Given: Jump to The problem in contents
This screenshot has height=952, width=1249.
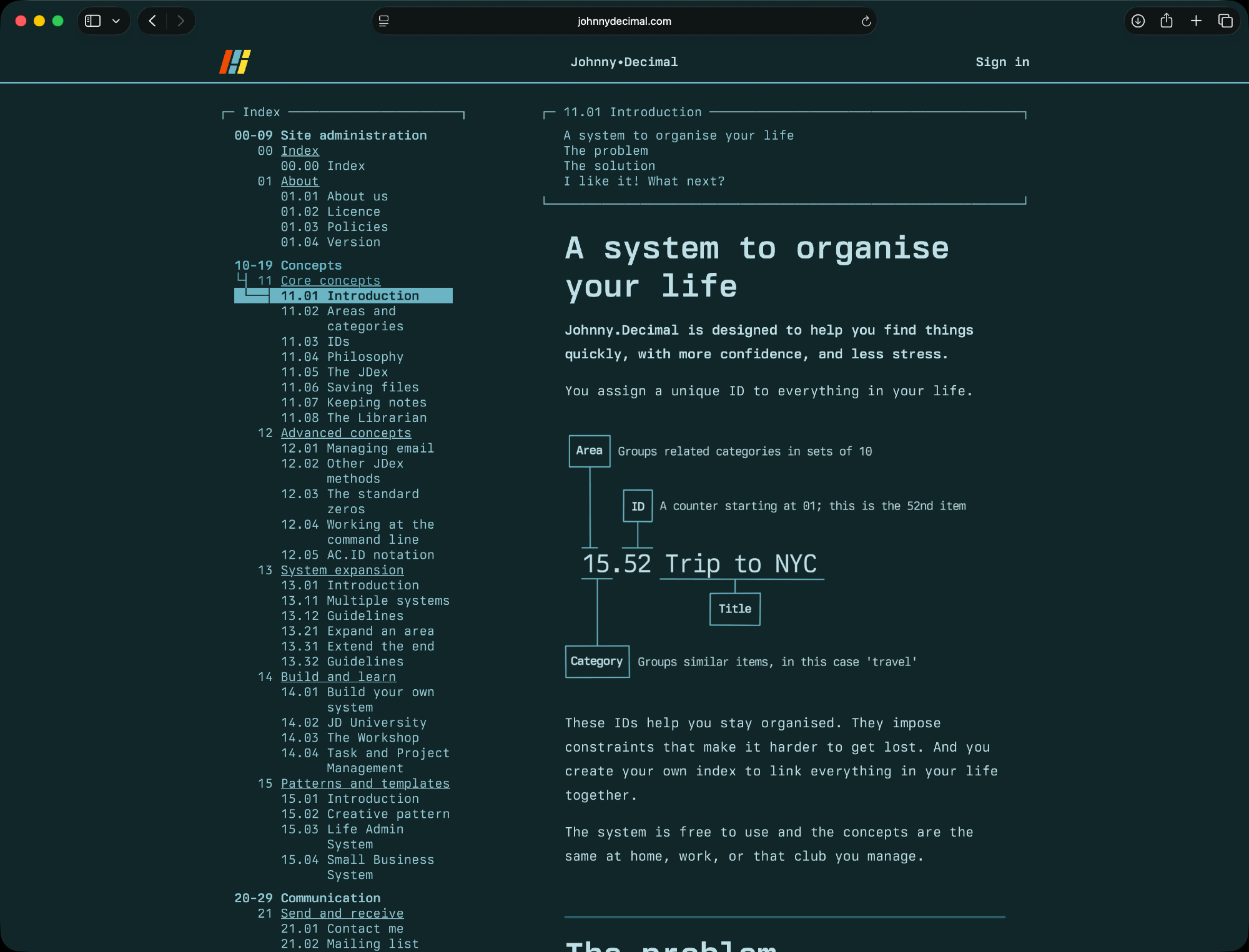Looking at the screenshot, I should pyautogui.click(x=606, y=151).
